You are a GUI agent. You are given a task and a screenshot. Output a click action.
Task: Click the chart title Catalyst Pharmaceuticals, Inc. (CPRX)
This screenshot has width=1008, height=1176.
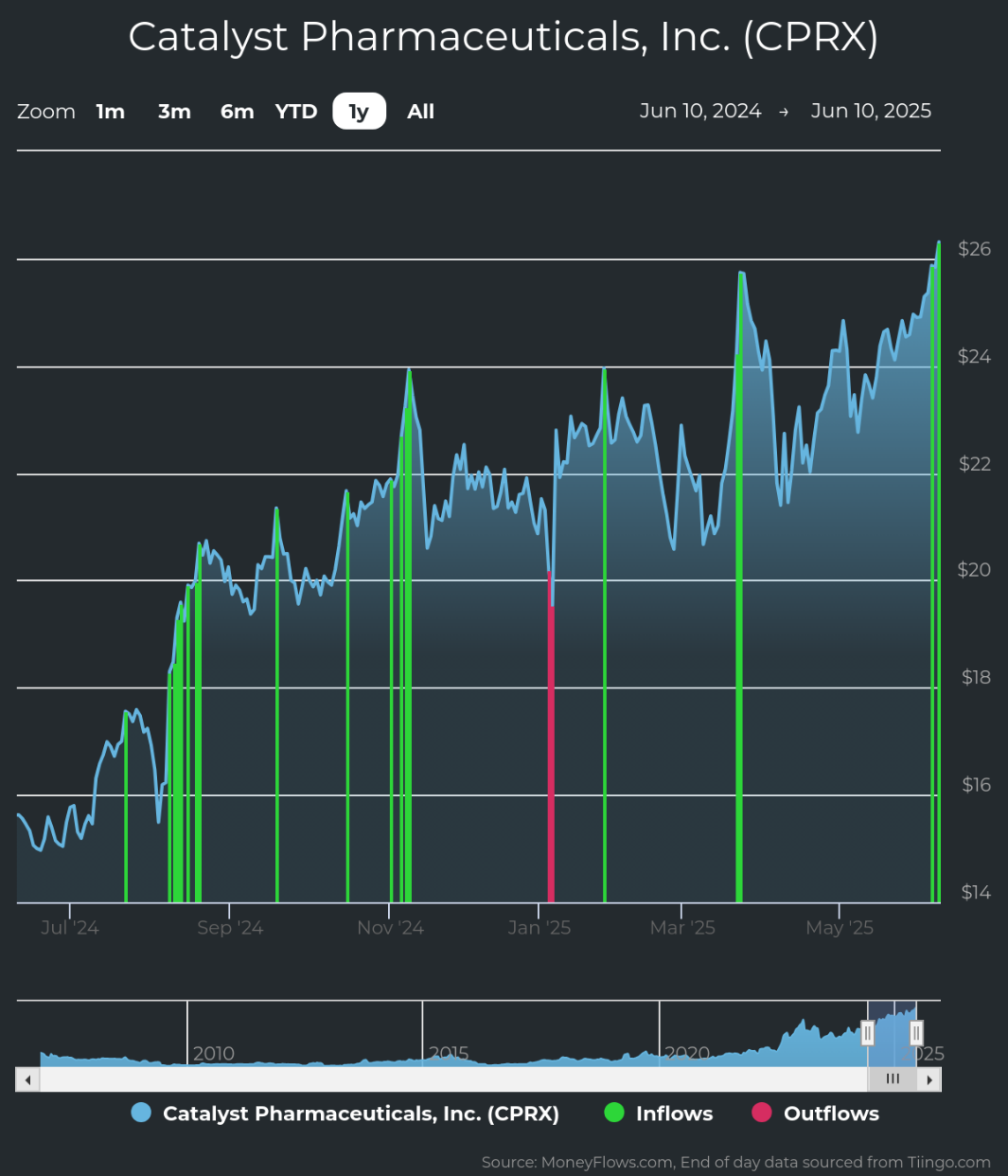(504, 37)
